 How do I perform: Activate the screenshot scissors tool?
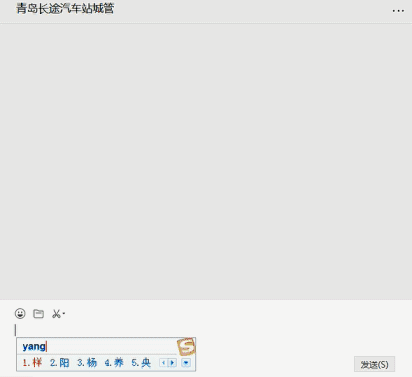(56, 314)
